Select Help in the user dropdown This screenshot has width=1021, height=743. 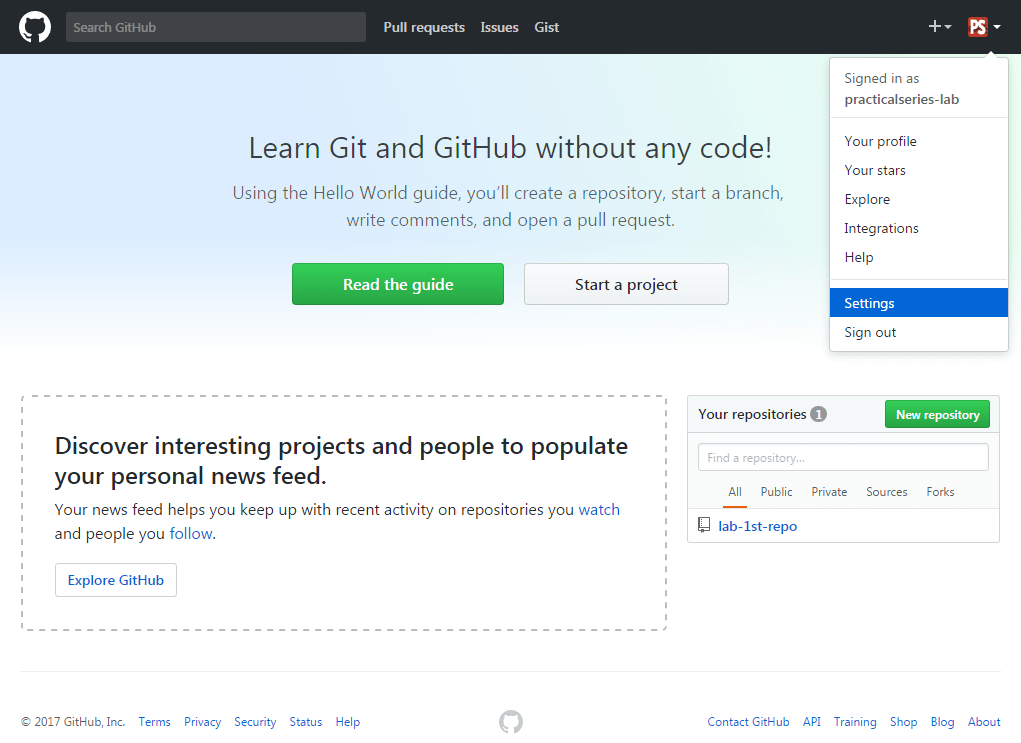919,257
